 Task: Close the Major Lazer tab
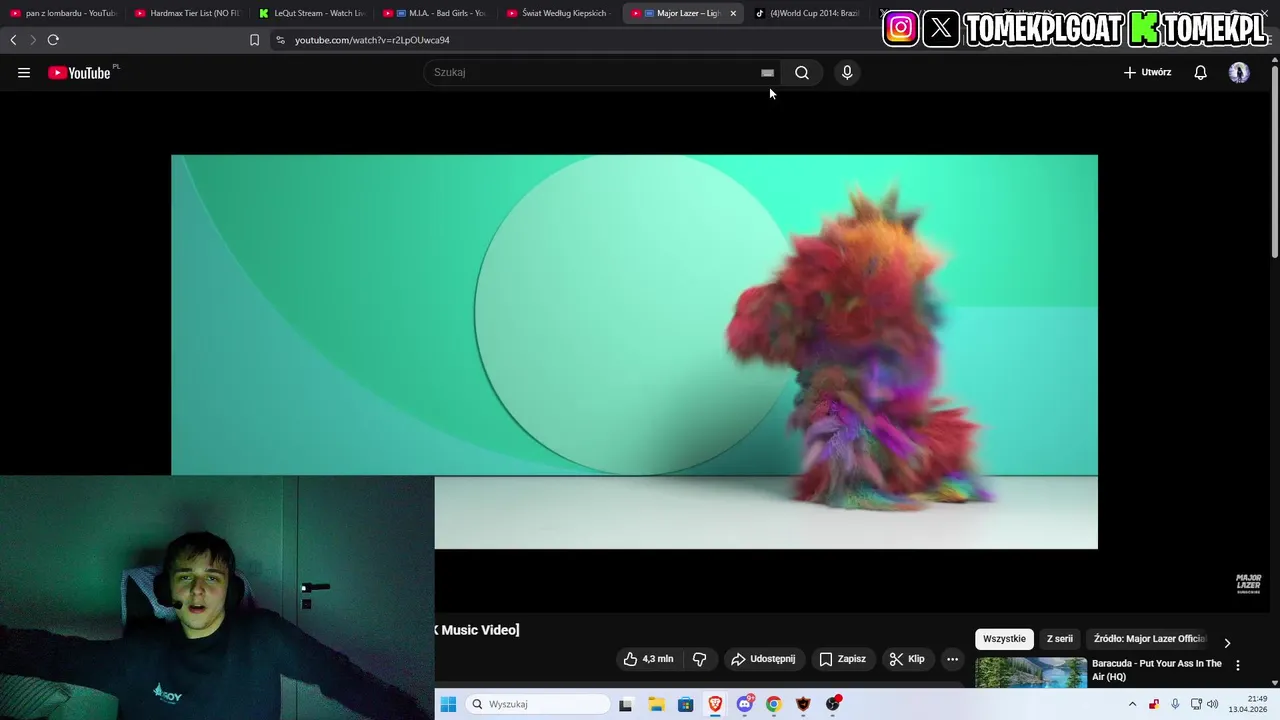pyautogui.click(x=733, y=13)
